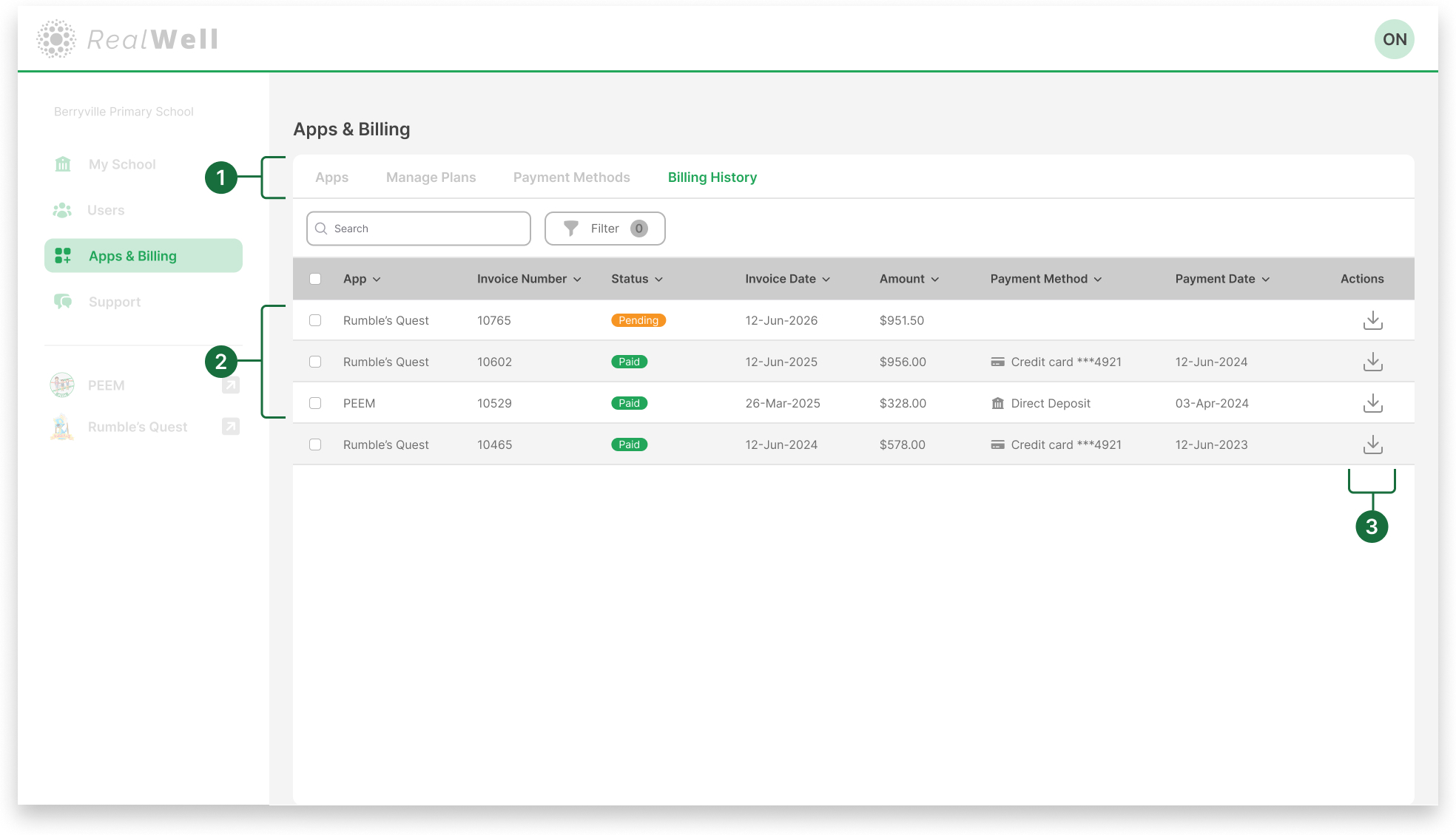Open the Filter options
The image size is (1456, 835).
pyautogui.click(x=604, y=229)
